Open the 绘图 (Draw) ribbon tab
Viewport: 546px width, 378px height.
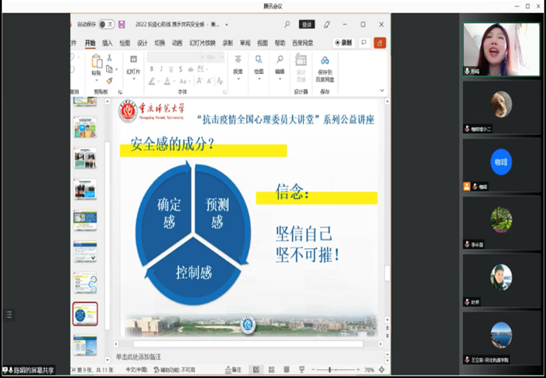(125, 43)
